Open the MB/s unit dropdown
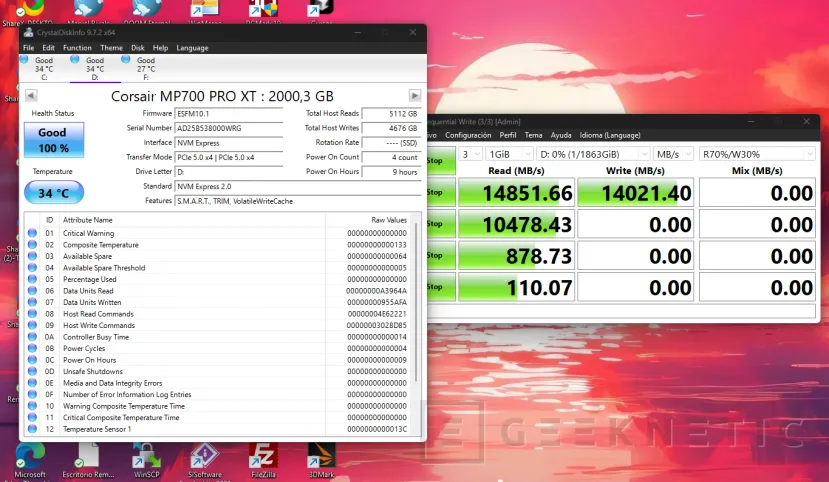The height and width of the screenshot is (482, 829). click(674, 154)
